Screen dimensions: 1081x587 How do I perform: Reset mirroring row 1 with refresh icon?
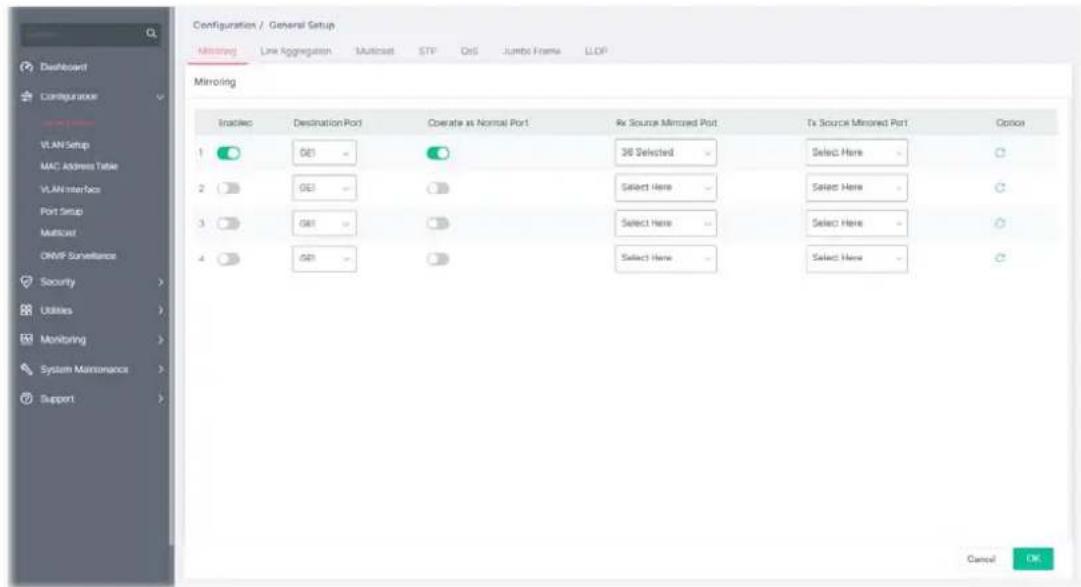click(1000, 152)
